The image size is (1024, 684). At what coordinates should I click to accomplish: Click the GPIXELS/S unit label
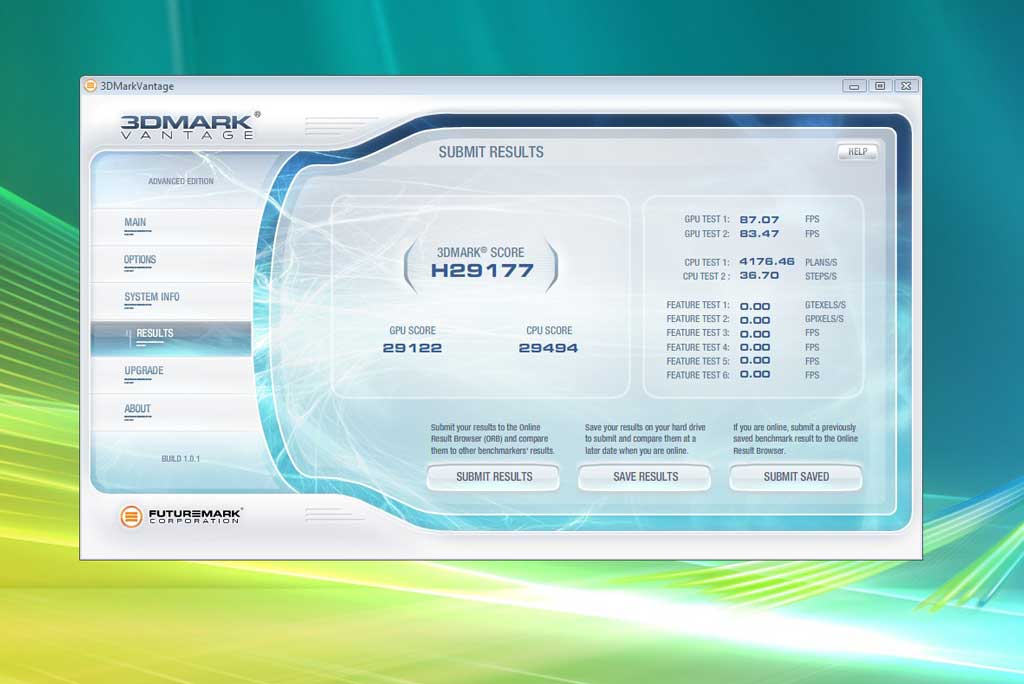824,319
